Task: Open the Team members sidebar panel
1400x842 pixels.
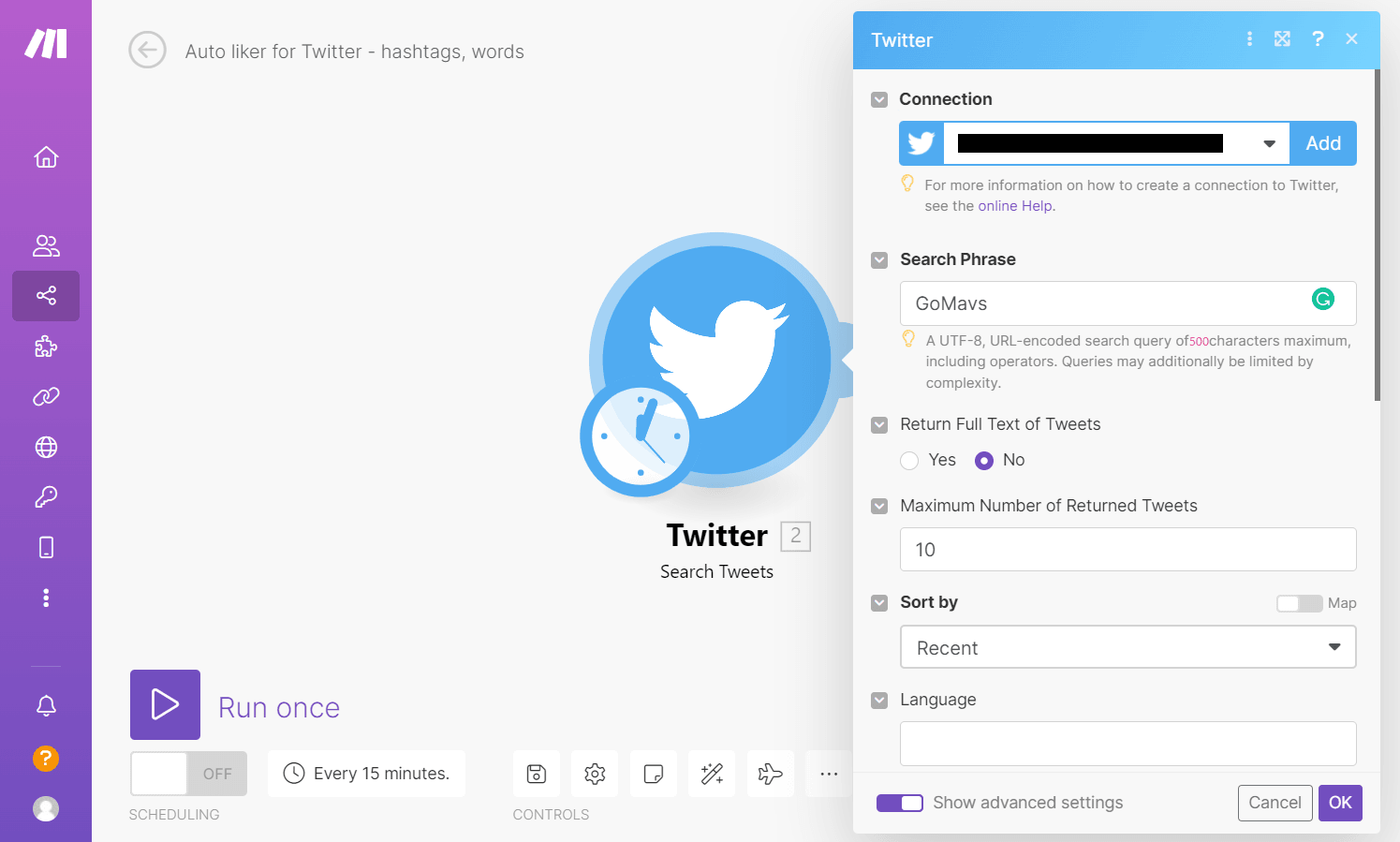Action: pos(45,245)
